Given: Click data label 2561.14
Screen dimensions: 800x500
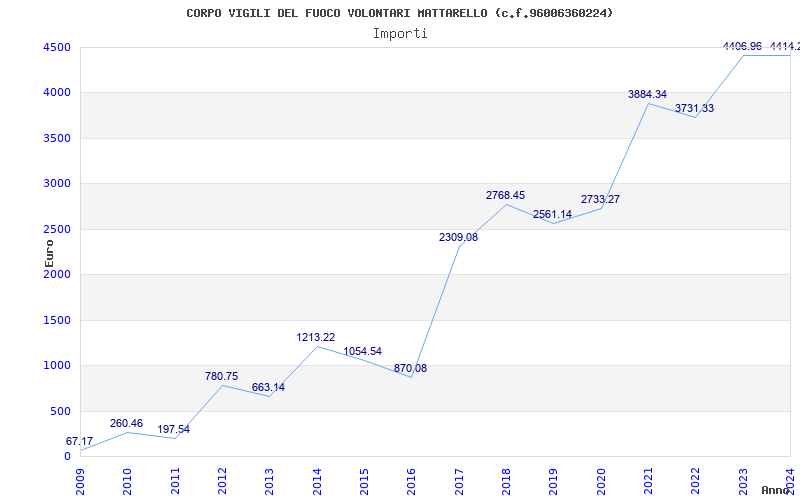Looking at the screenshot, I should [553, 214].
